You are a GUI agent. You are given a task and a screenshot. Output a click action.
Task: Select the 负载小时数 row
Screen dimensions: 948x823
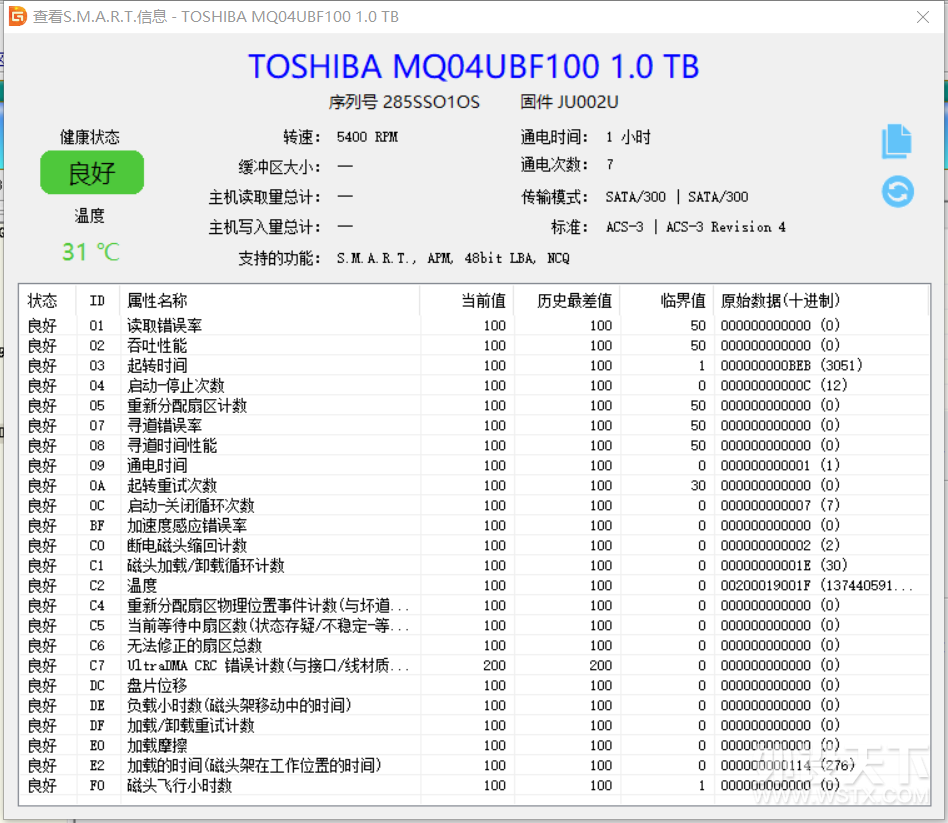(475, 705)
